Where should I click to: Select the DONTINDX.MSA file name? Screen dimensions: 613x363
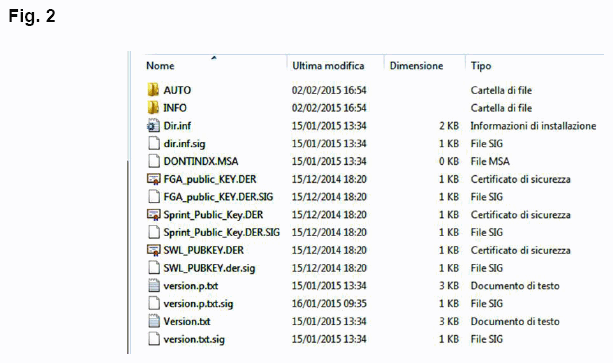[x=201, y=161]
